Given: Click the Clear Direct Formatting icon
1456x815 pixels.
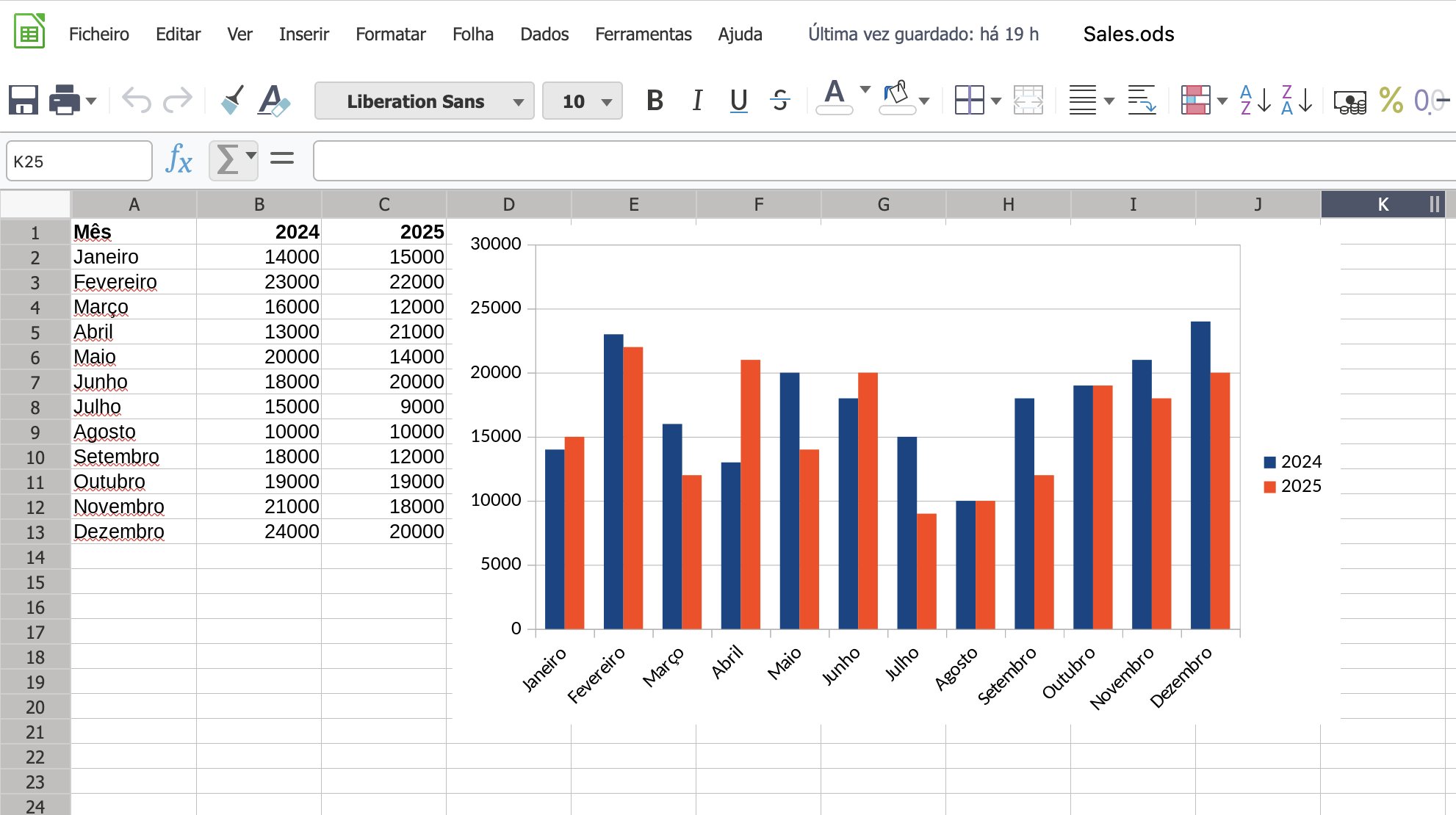Looking at the screenshot, I should 274,100.
